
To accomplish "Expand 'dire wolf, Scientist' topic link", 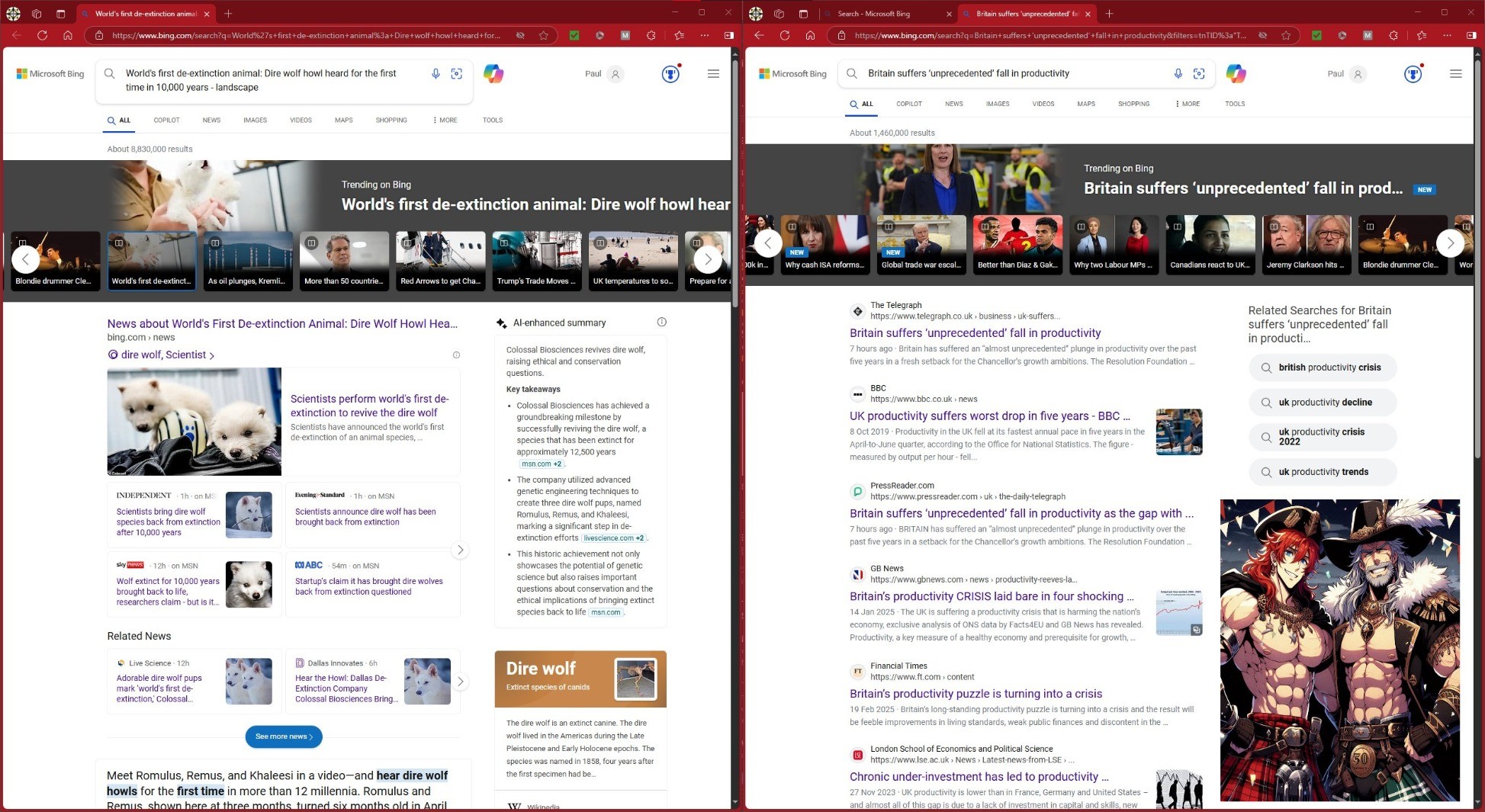I will pyautogui.click(x=162, y=355).
